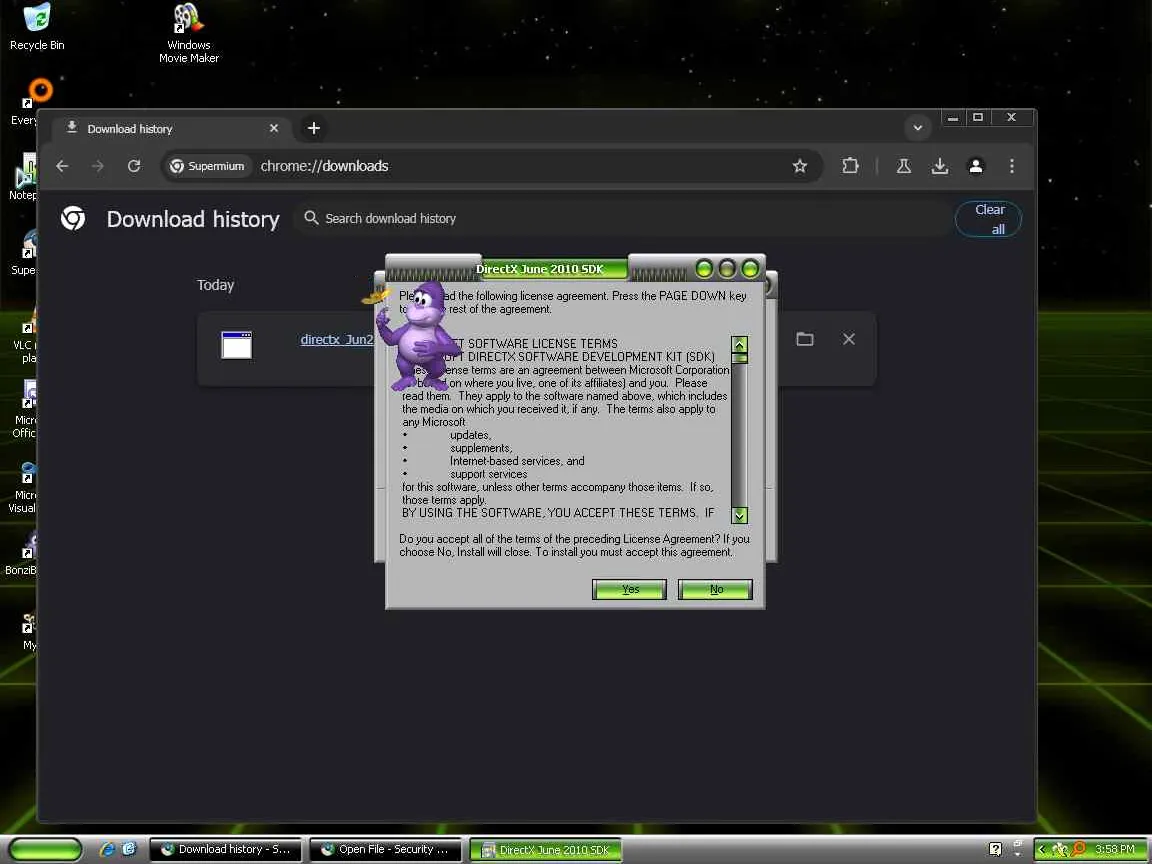Select the Download history tab

(170, 129)
